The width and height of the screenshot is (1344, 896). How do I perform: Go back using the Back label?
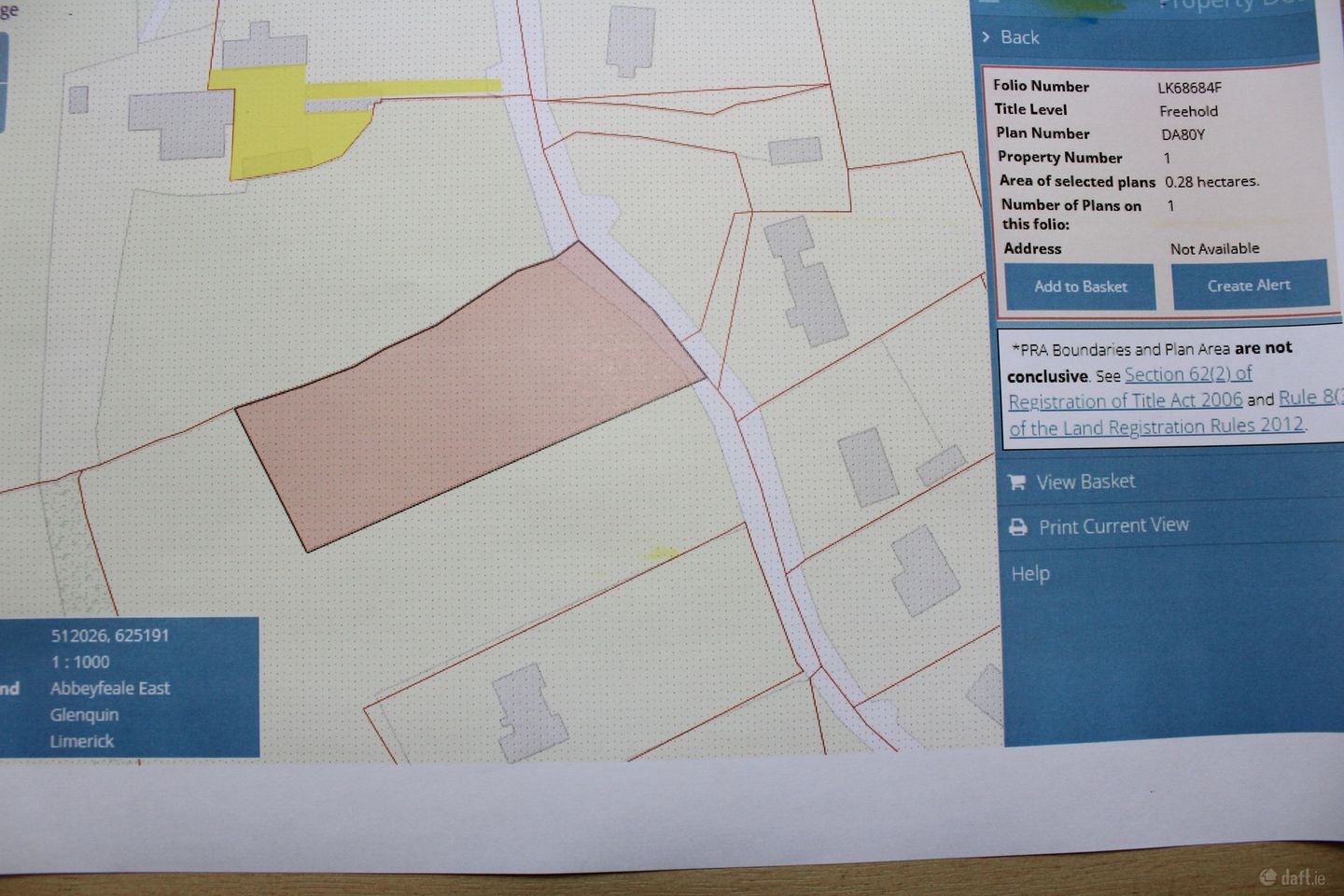click(x=1019, y=37)
